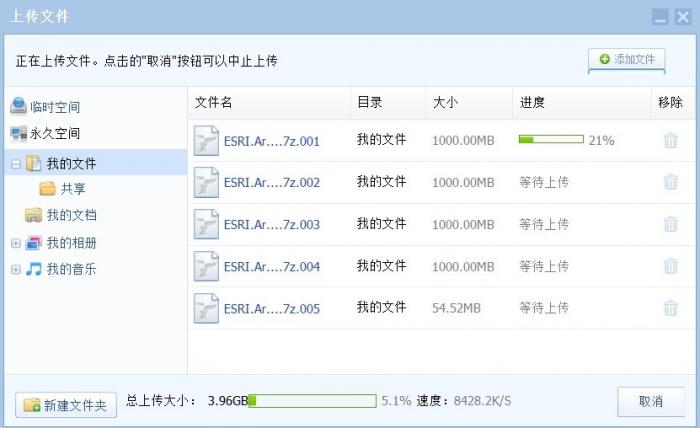Open the 我的文档 folder
The width and height of the screenshot is (700, 428).
[71, 215]
